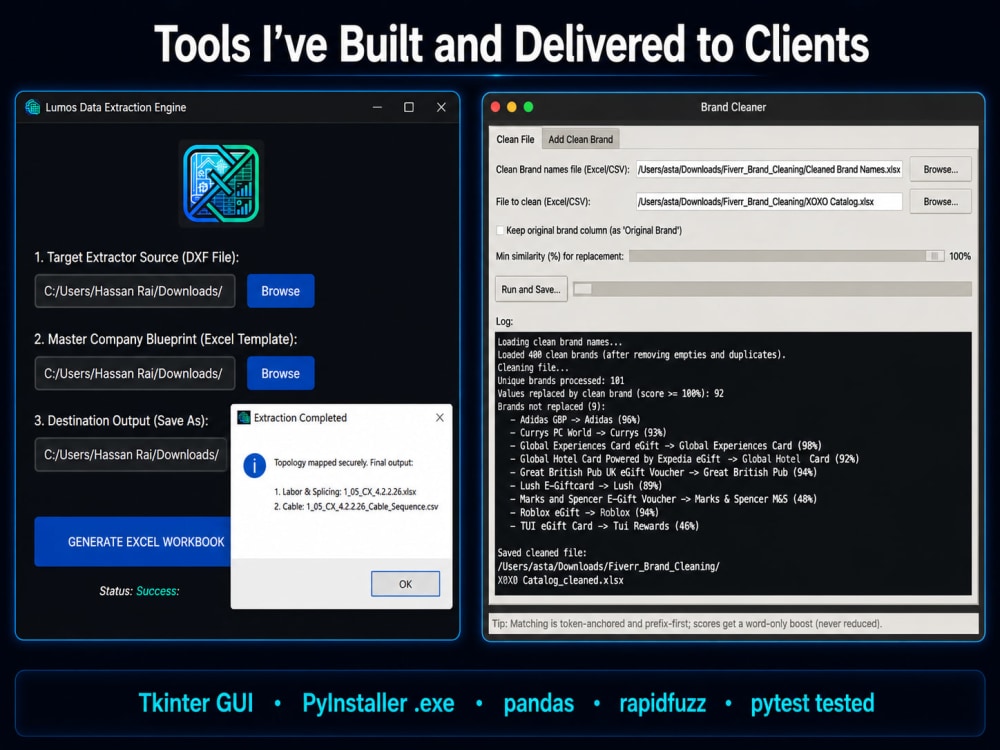This screenshot has height=750, width=1000.
Task: Click the Run and Save progress bar
Action: tap(772, 289)
